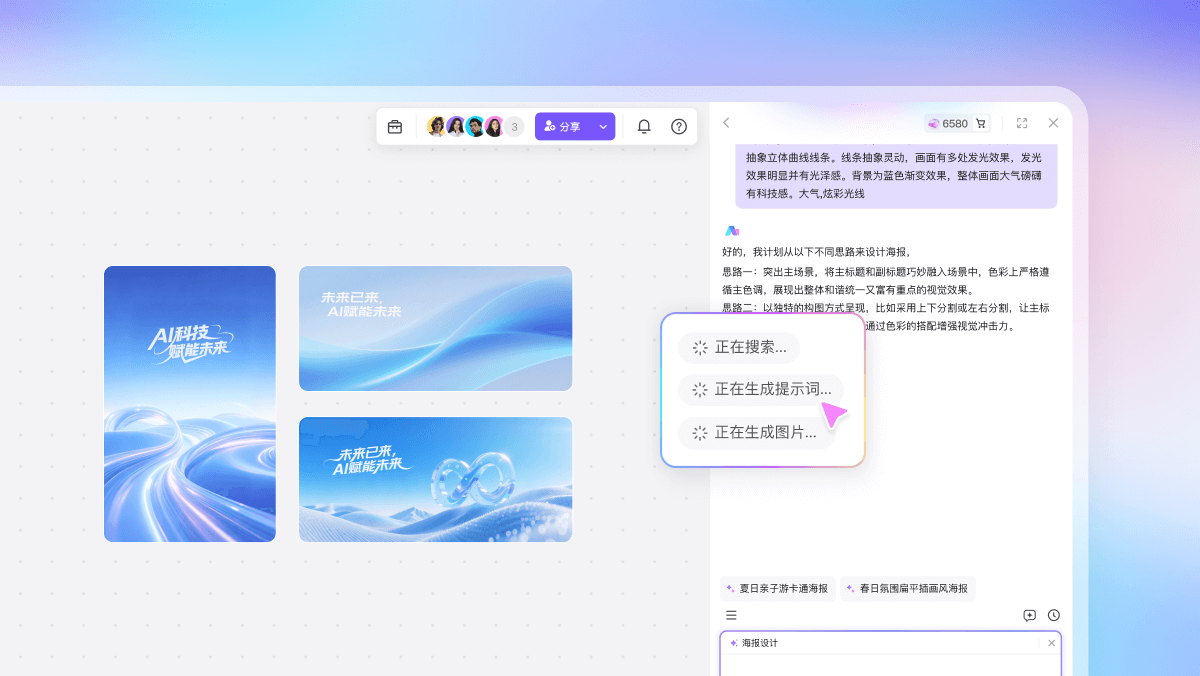Click the AI assistant logo above the reply
The width and height of the screenshot is (1200, 676).
(731, 231)
